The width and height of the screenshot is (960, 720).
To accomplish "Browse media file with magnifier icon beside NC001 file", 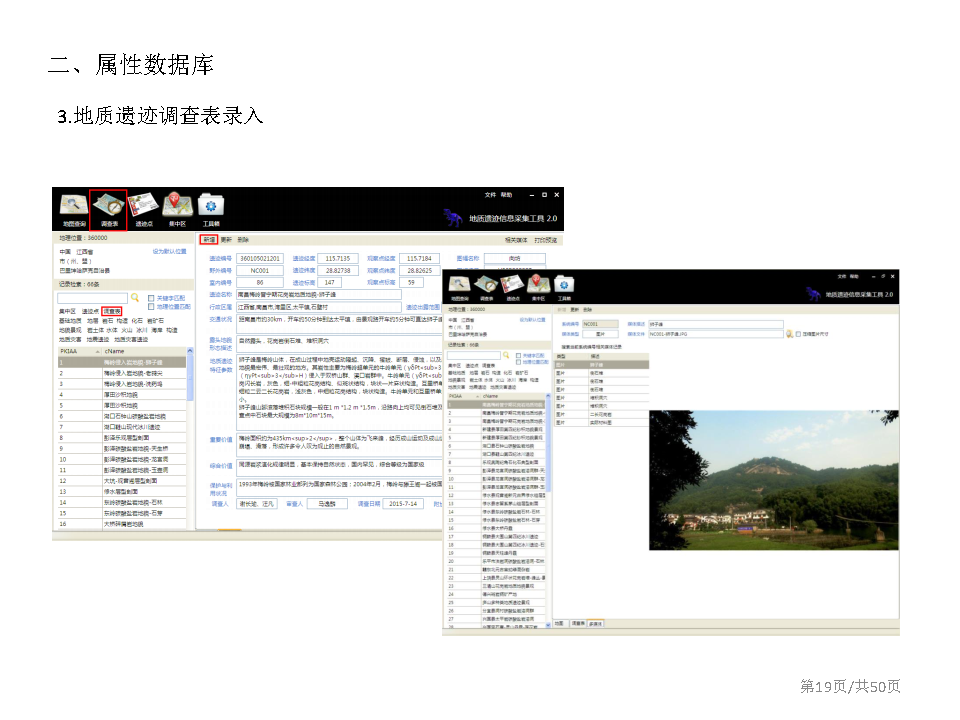I will click(x=789, y=334).
